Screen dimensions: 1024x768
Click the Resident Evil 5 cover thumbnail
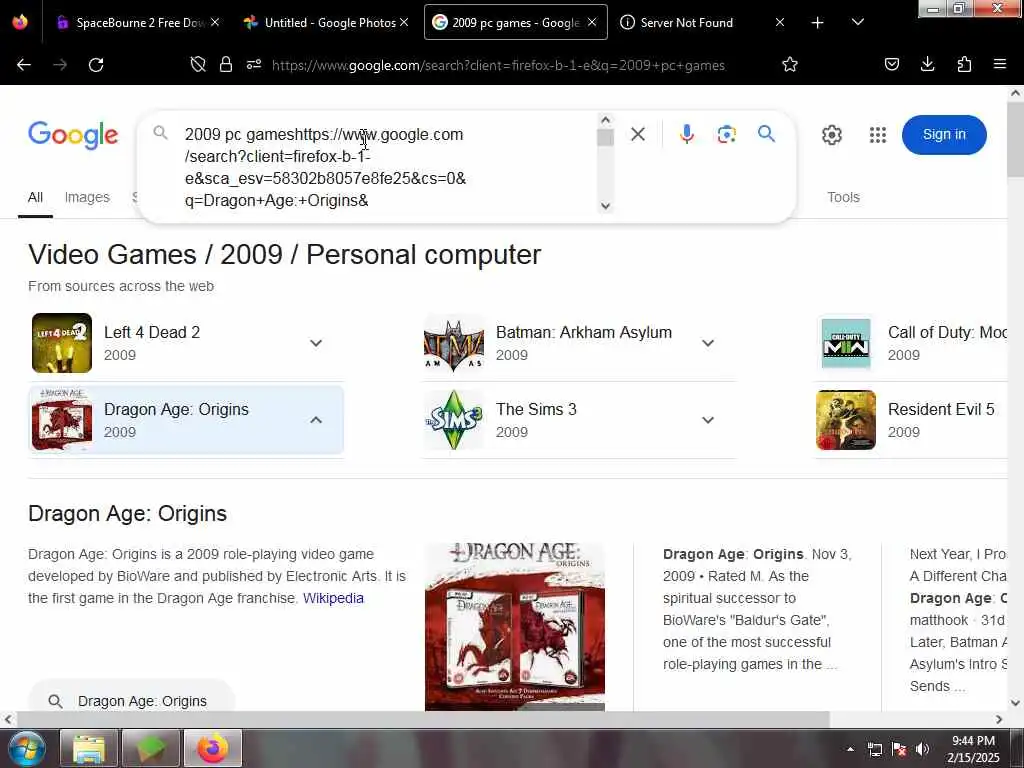pyautogui.click(x=846, y=420)
